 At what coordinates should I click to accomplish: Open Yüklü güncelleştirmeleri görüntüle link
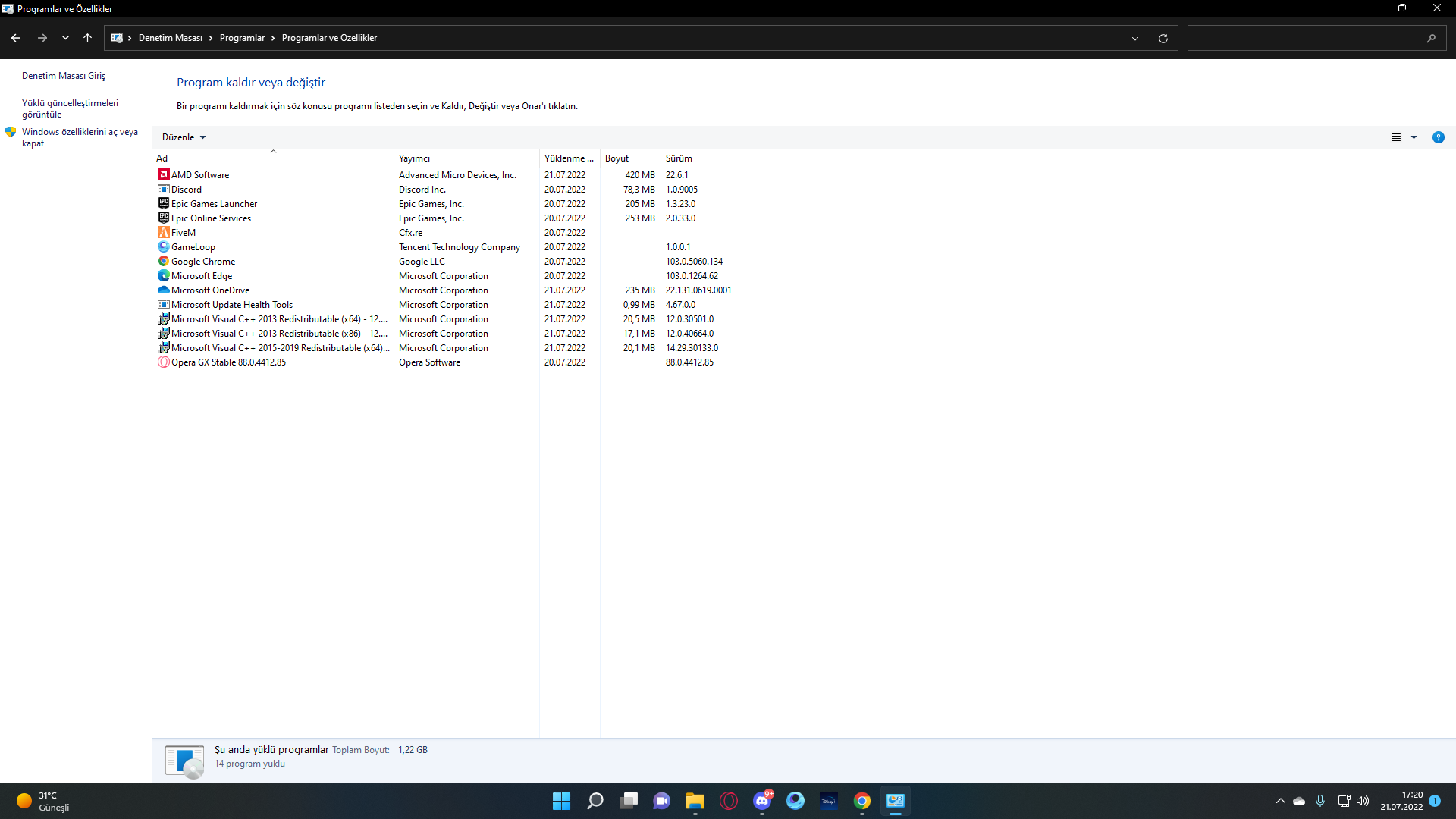click(x=70, y=108)
